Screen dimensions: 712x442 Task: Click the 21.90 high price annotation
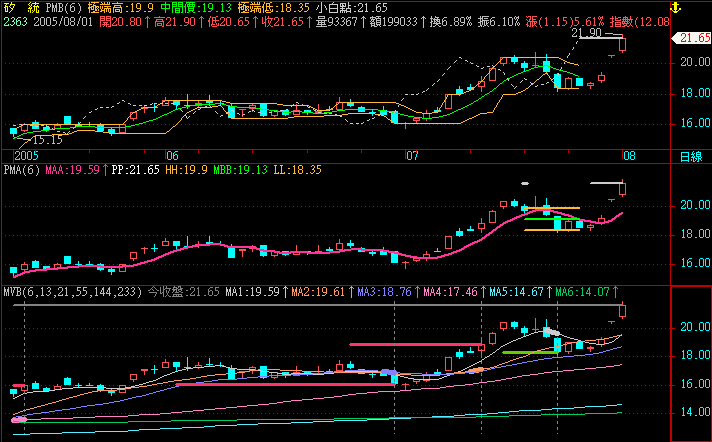pos(585,32)
